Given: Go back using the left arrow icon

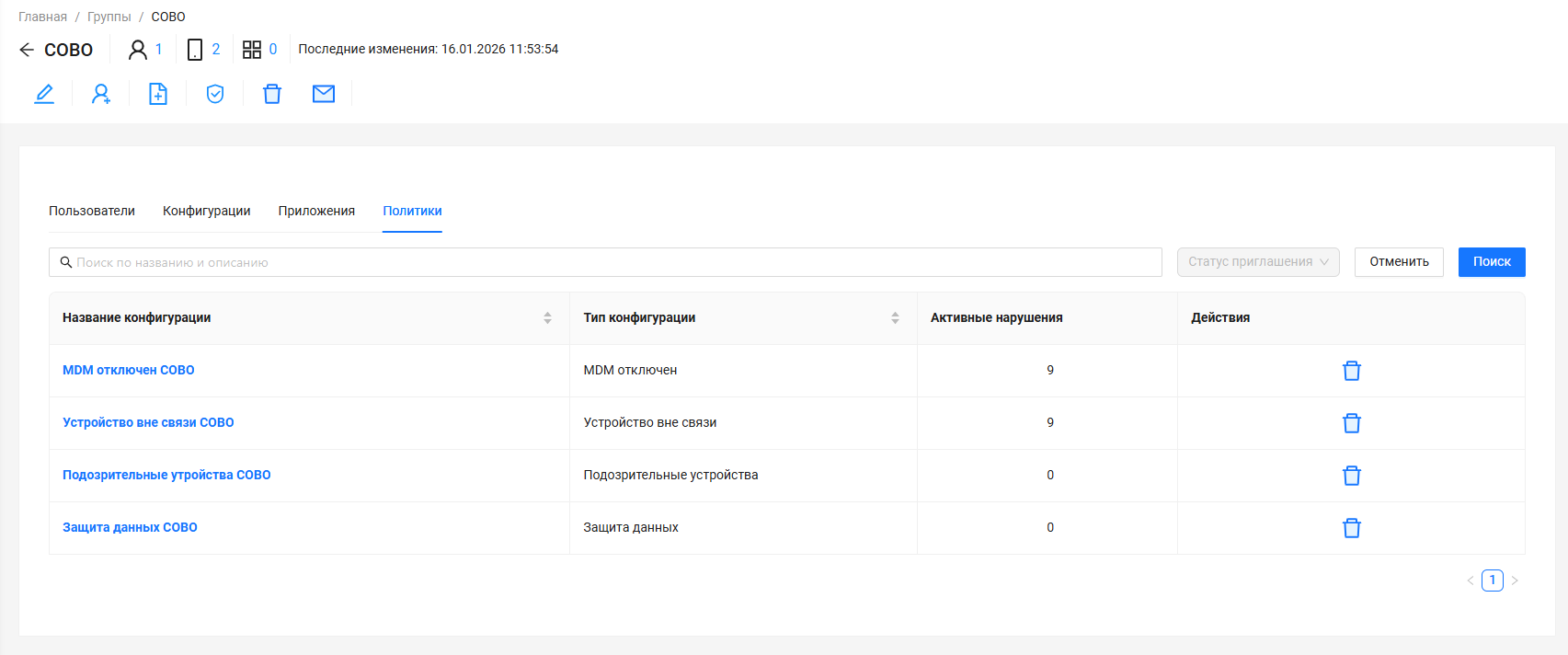Looking at the screenshot, I should pos(27,50).
